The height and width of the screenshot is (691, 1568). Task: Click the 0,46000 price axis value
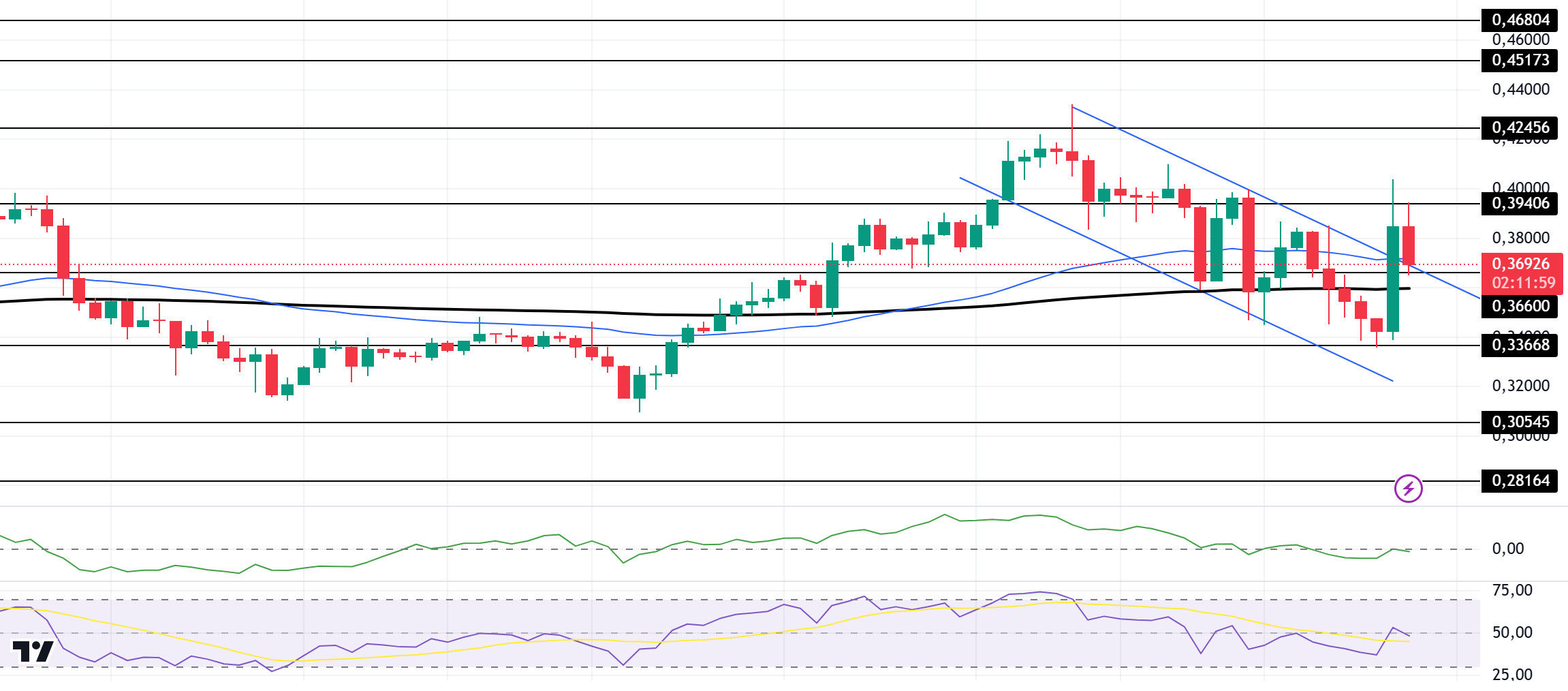click(x=1521, y=40)
